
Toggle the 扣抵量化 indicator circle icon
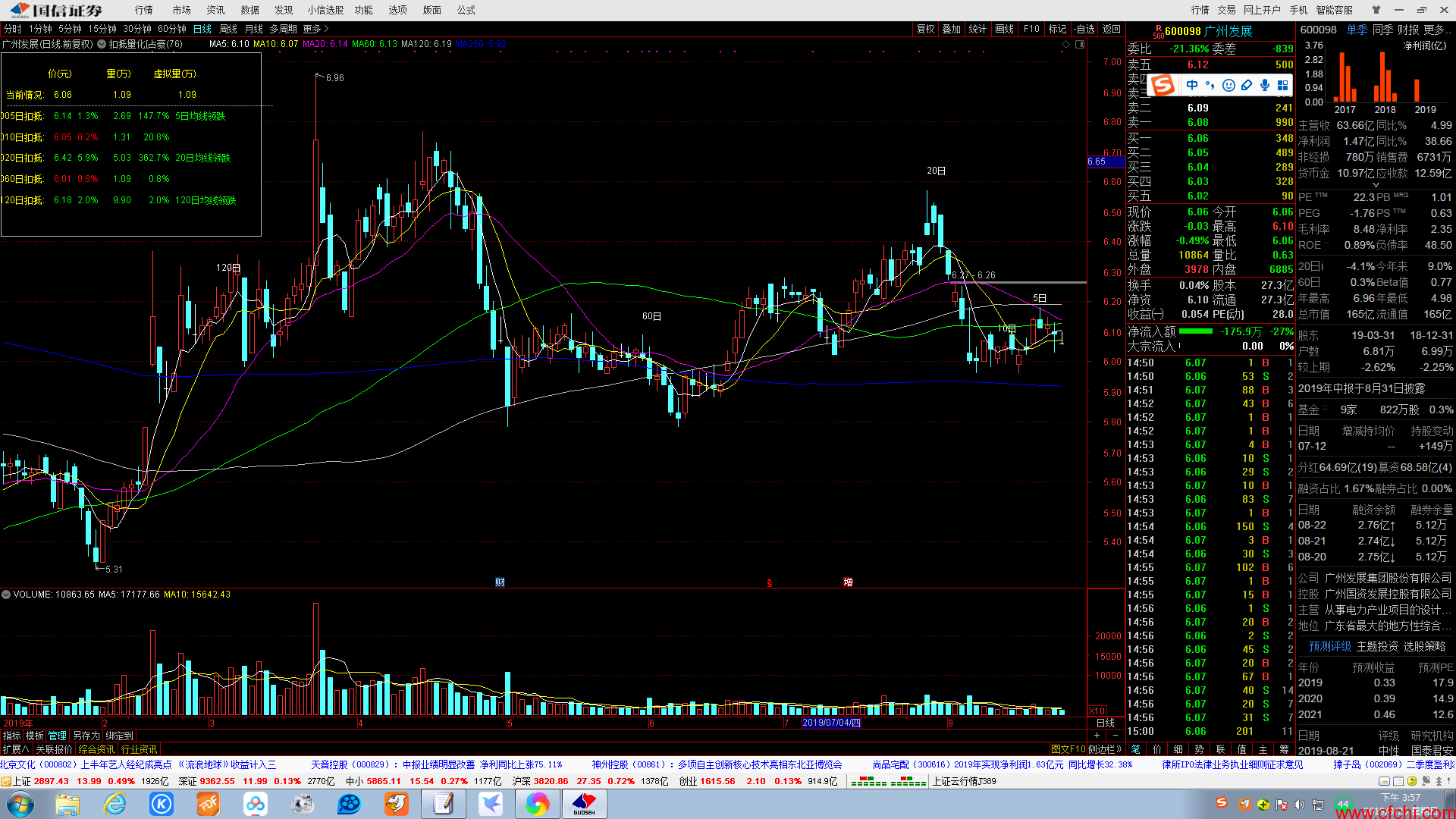coord(102,45)
